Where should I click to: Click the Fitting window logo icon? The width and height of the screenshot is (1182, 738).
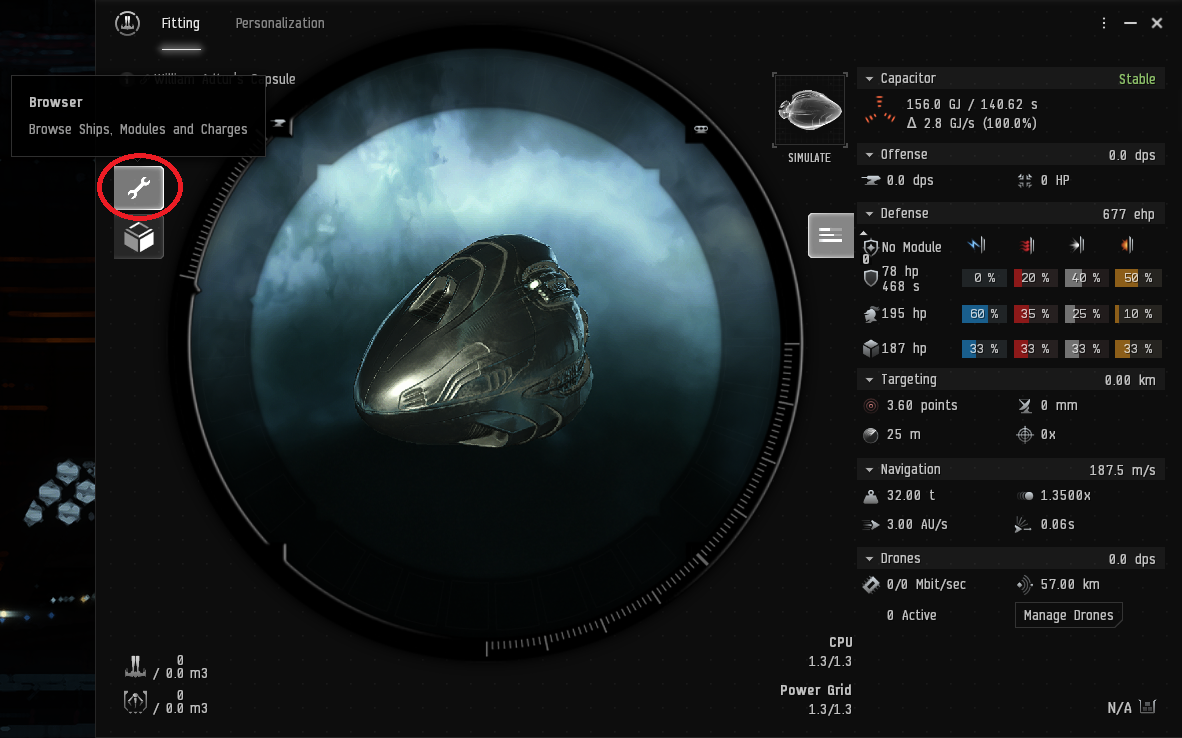pyautogui.click(x=127, y=23)
